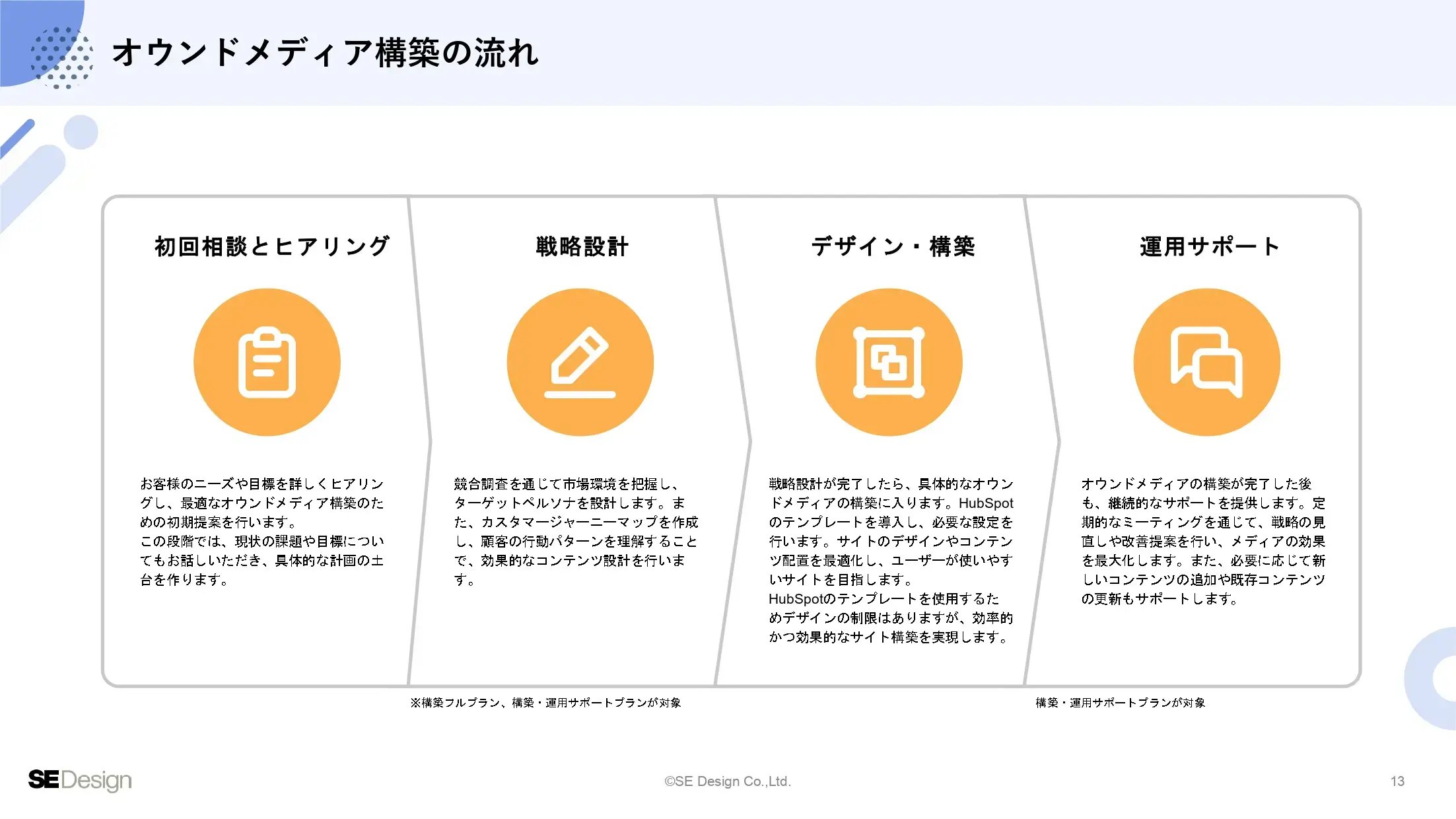Select the heading 運用サポート

click(1210, 246)
